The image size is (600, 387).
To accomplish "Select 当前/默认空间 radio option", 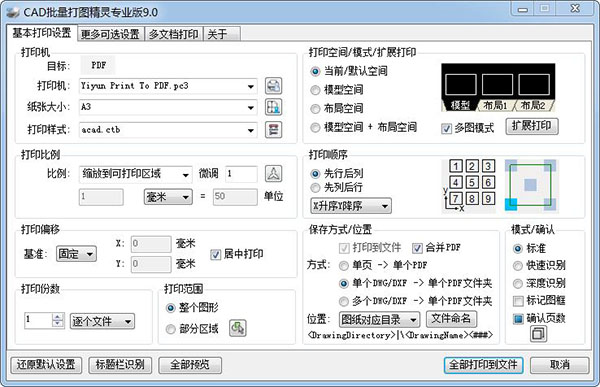I will (x=349, y=71).
